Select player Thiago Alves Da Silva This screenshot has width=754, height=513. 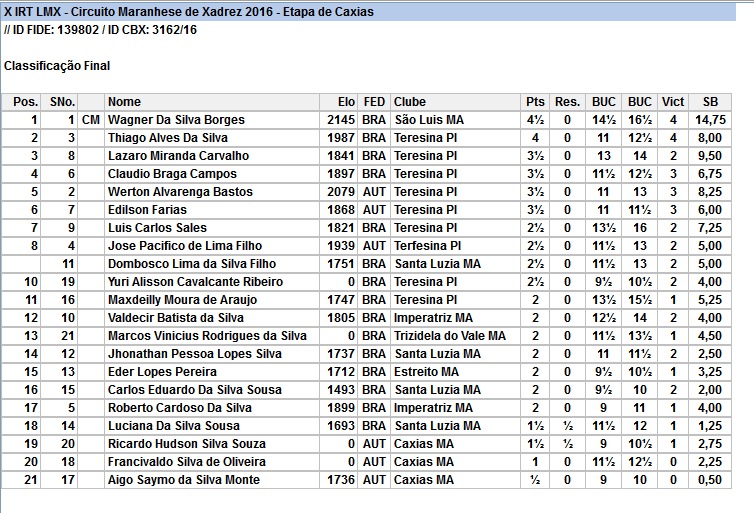point(167,138)
